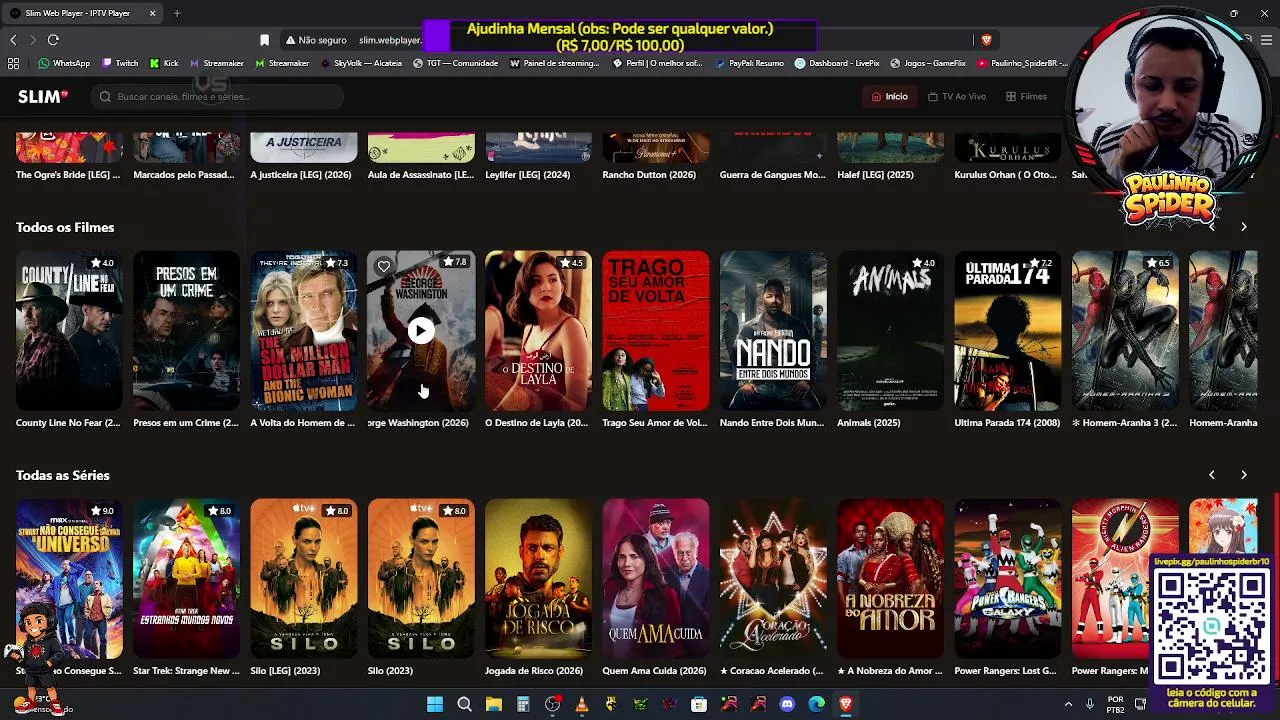
Task: Open the Coração Acelerado poster
Action: pyautogui.click(x=773, y=579)
